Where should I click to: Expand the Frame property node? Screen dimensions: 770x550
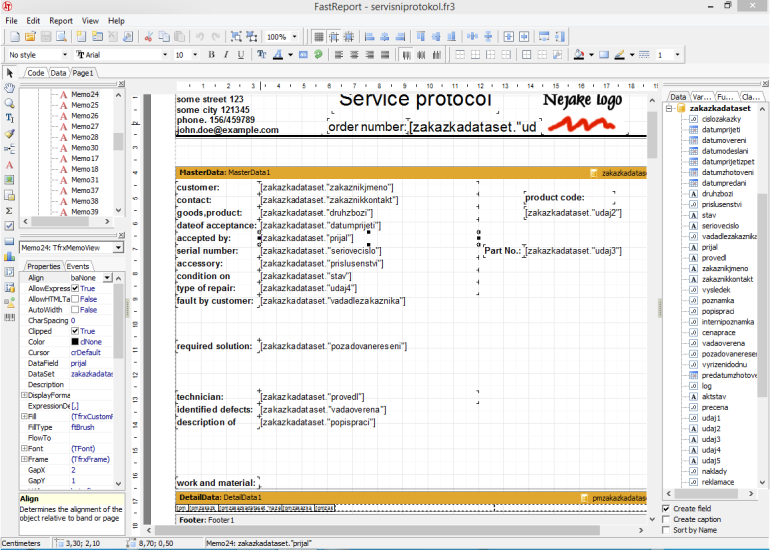tap(24, 459)
